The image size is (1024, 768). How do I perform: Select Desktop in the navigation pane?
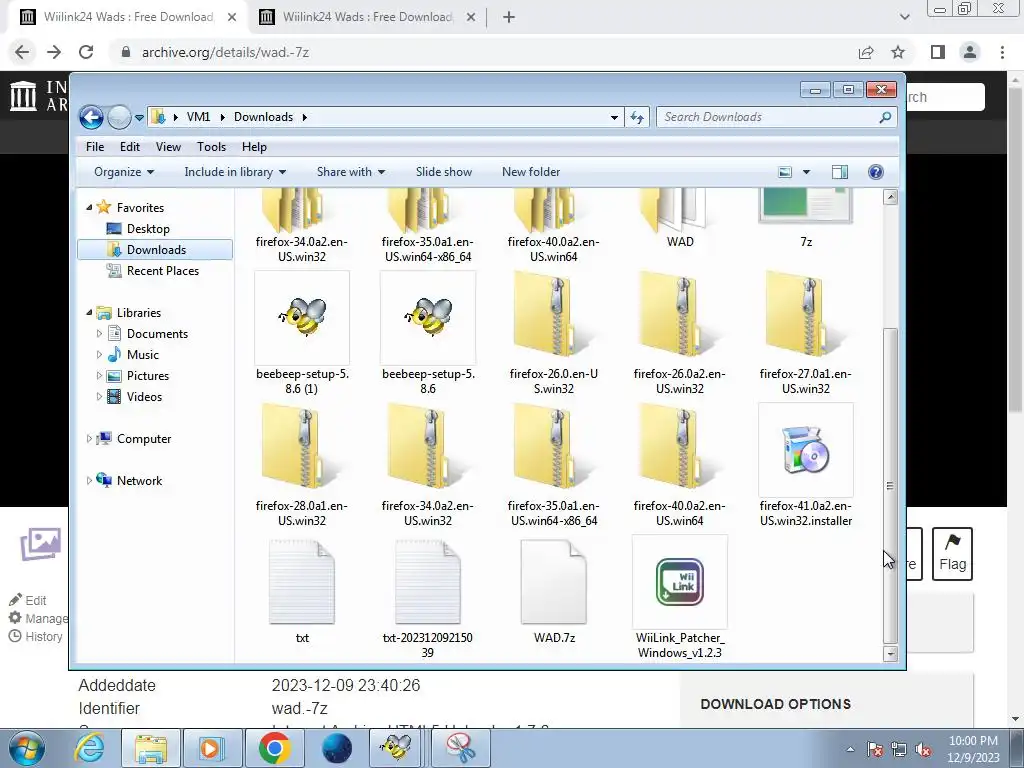pos(148,229)
